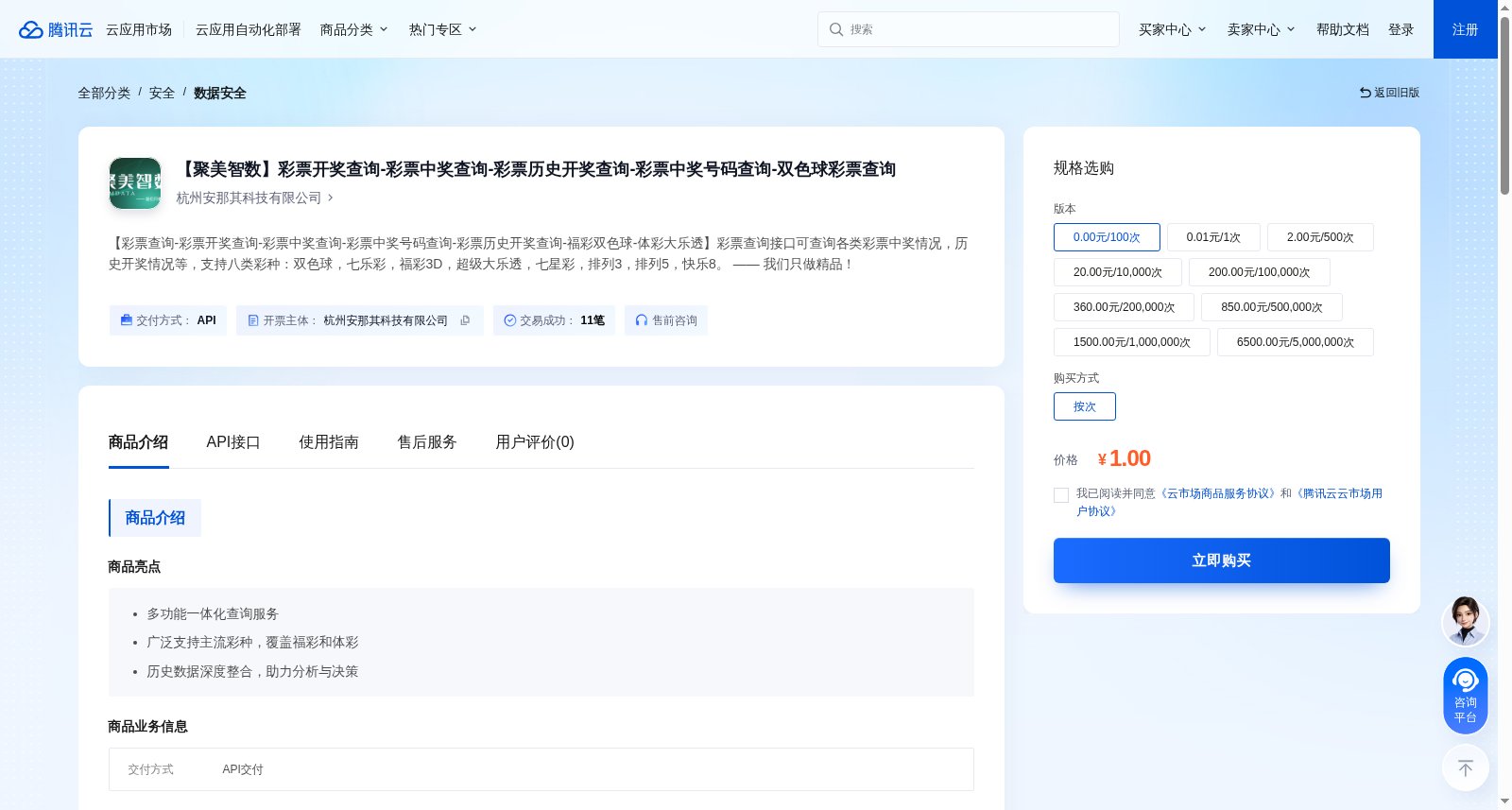Focus the 搜索 search input field
Viewport: 1512px width, 810px height.
tap(969, 29)
